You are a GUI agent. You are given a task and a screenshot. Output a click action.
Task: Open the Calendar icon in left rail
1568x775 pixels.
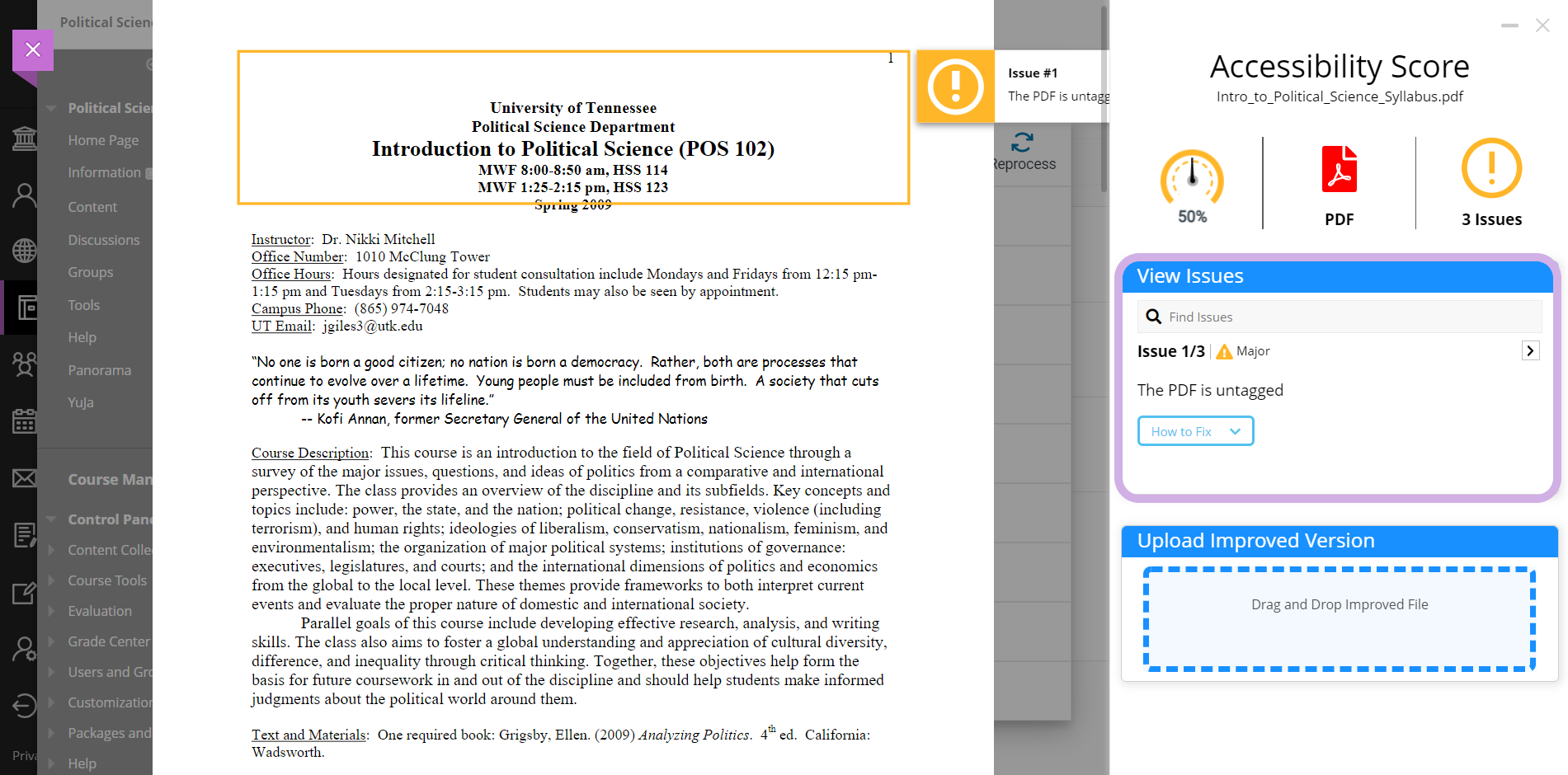25,421
